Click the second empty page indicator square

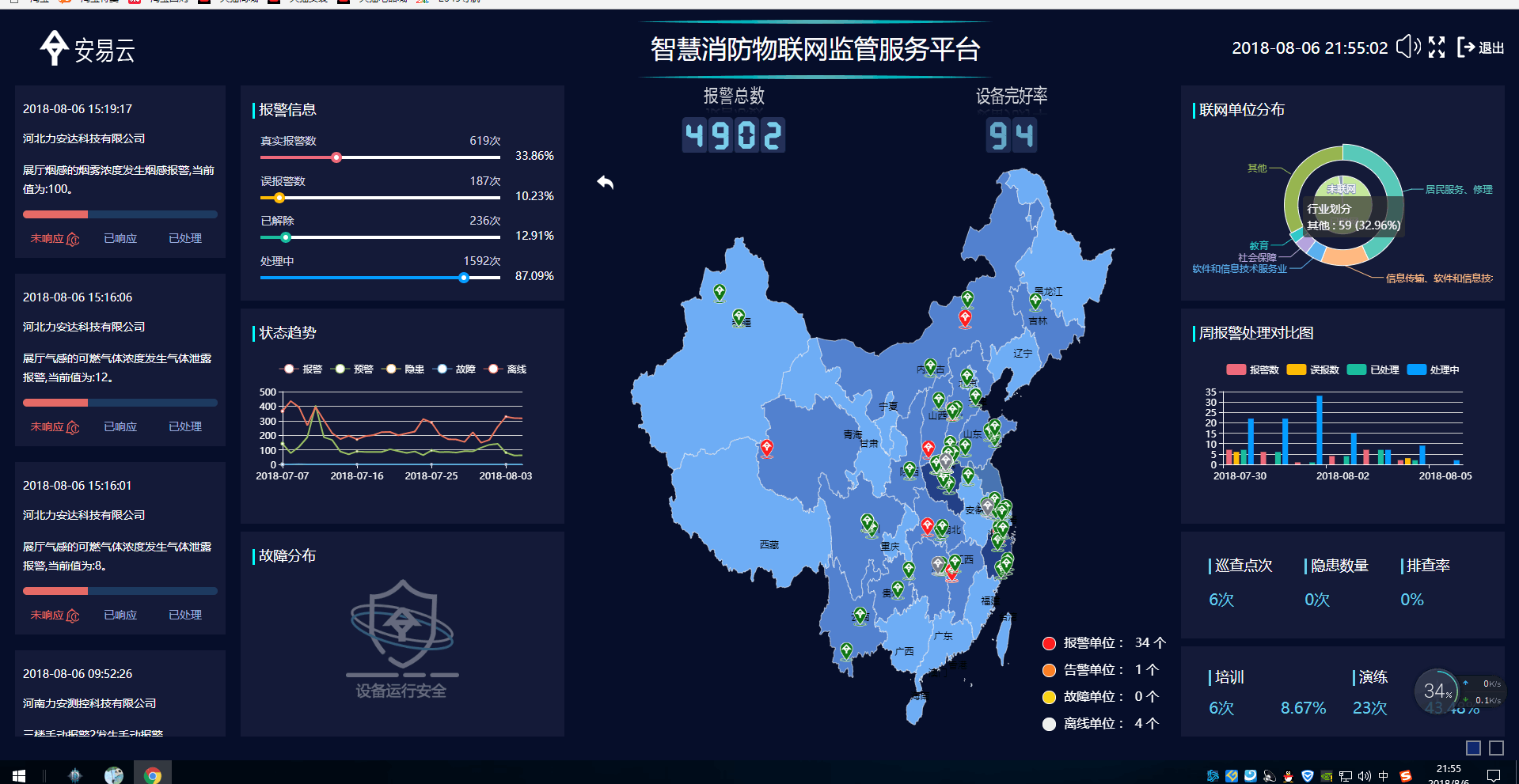[x=1496, y=748]
